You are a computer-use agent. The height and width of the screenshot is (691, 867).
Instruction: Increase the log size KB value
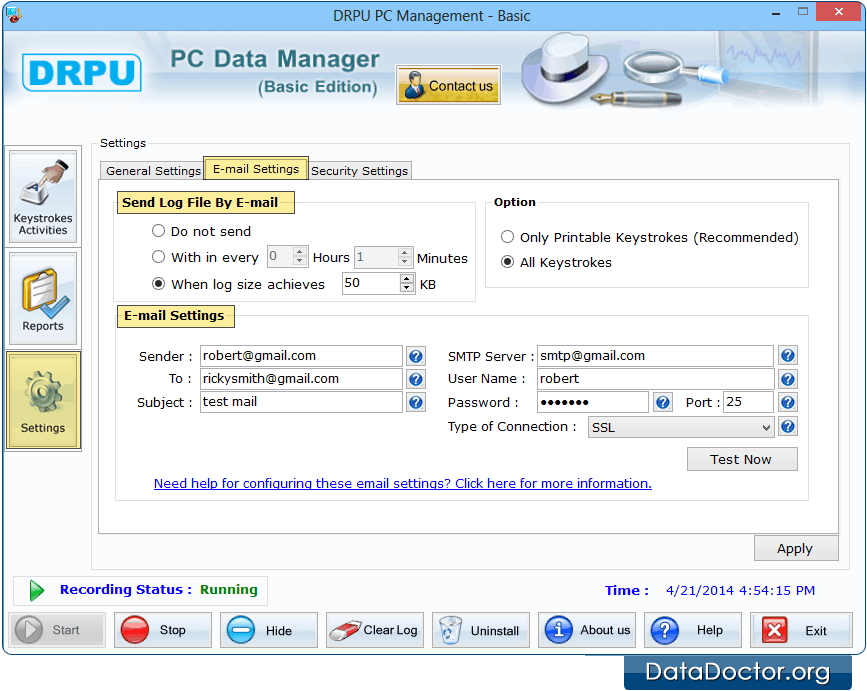click(x=406, y=278)
